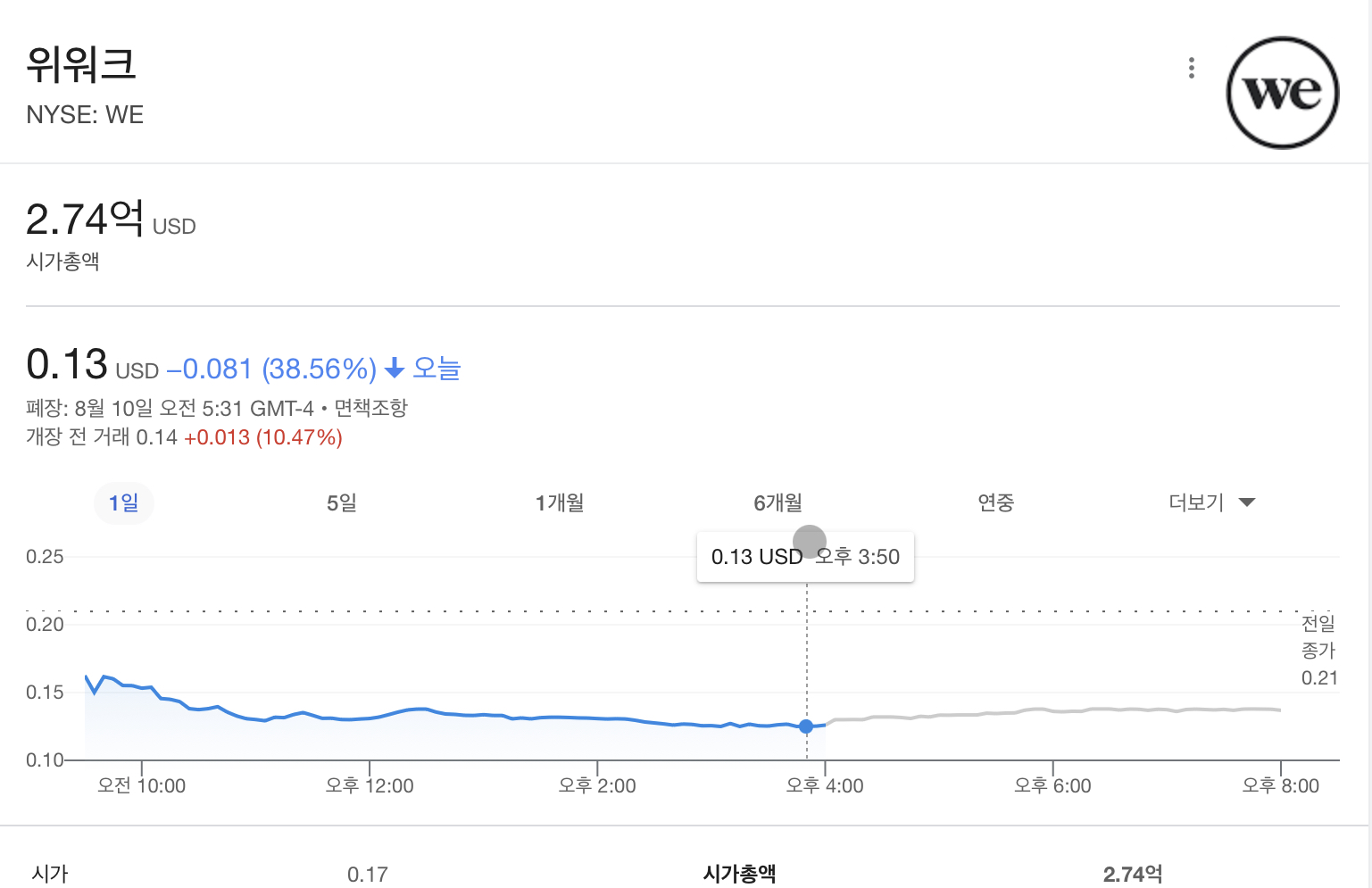
Task: Select the 연중 range tab
Action: [996, 503]
